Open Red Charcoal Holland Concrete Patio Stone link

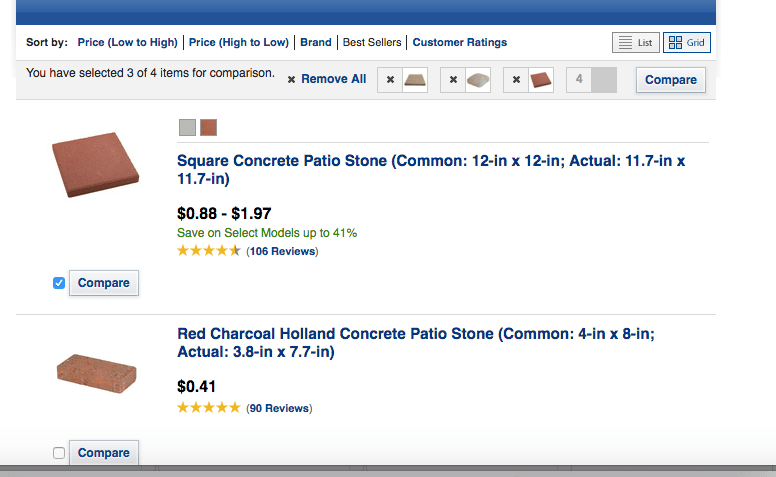click(x=416, y=342)
